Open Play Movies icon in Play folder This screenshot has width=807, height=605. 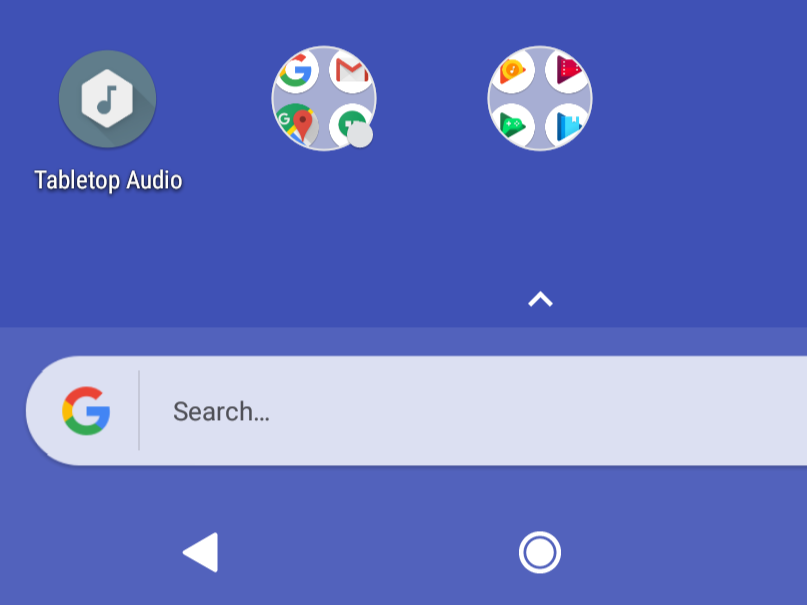(x=567, y=71)
